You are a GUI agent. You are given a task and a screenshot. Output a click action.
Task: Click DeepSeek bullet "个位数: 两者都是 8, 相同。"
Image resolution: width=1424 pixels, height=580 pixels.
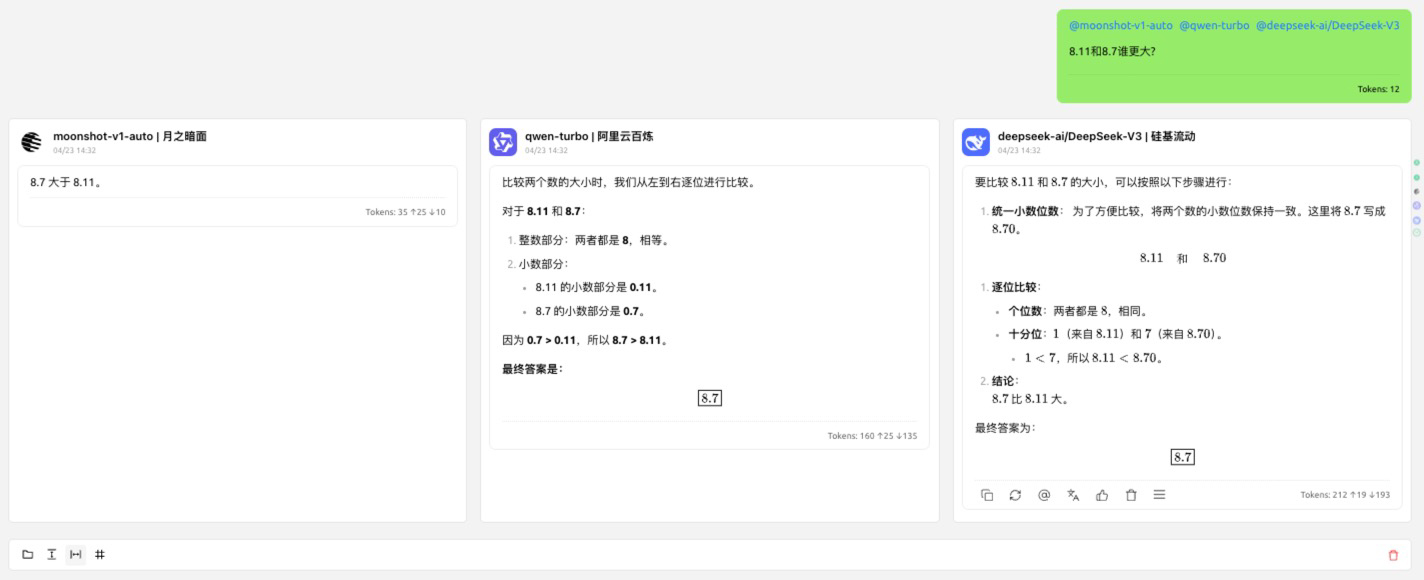(x=1079, y=311)
